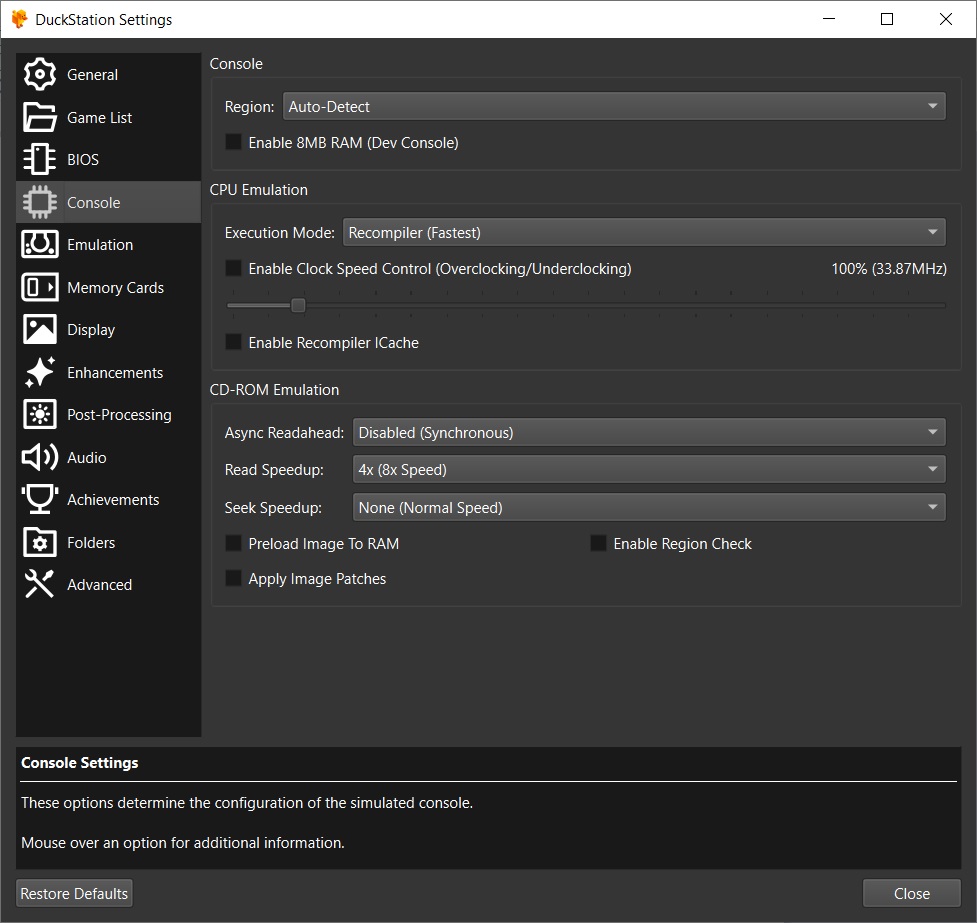Switch to Game List settings label

(99, 118)
